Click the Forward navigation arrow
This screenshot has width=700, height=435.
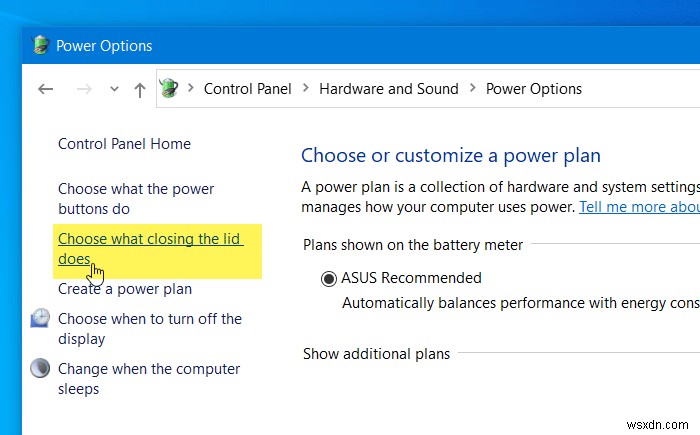click(84, 89)
